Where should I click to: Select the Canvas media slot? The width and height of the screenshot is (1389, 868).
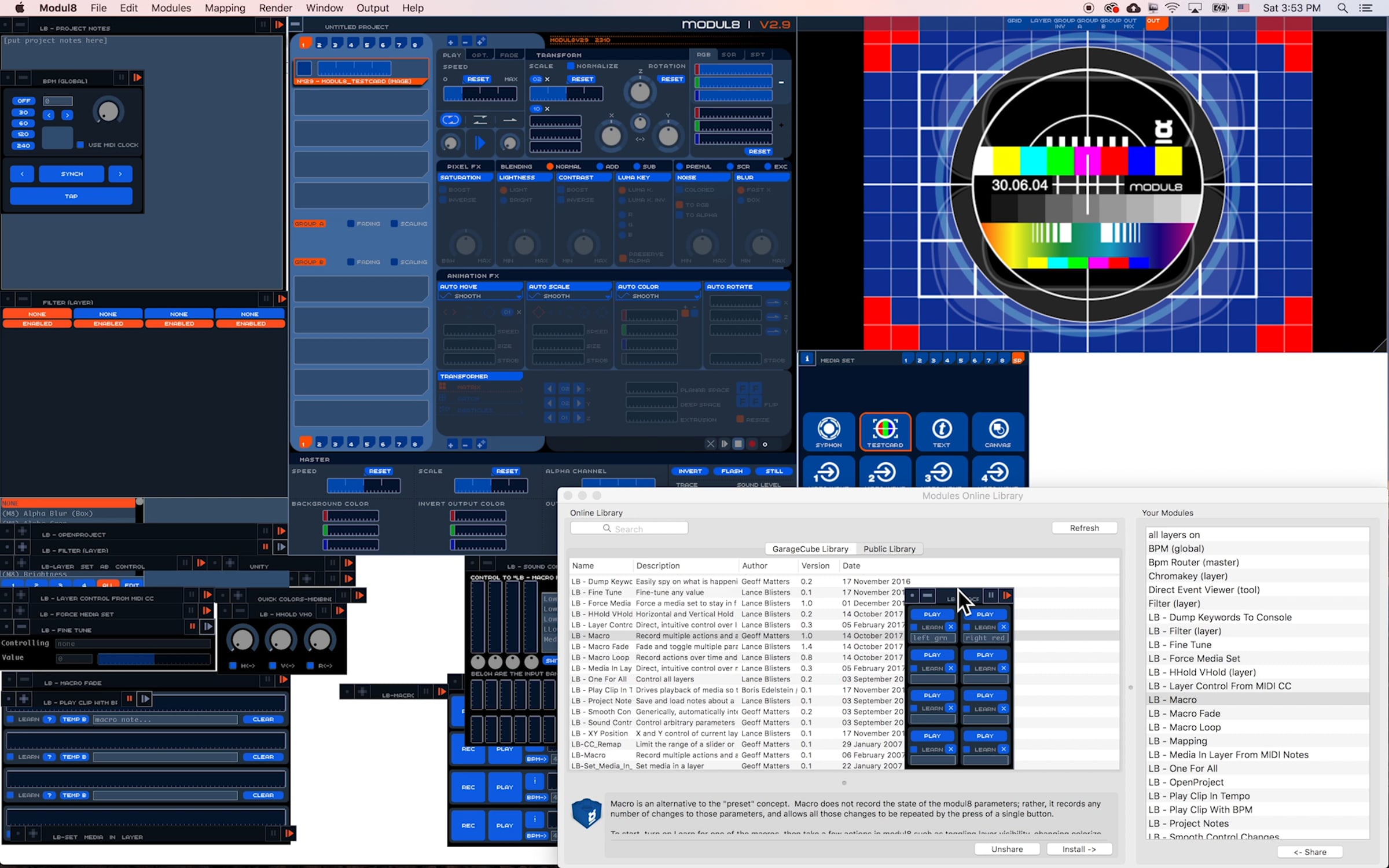(x=998, y=431)
